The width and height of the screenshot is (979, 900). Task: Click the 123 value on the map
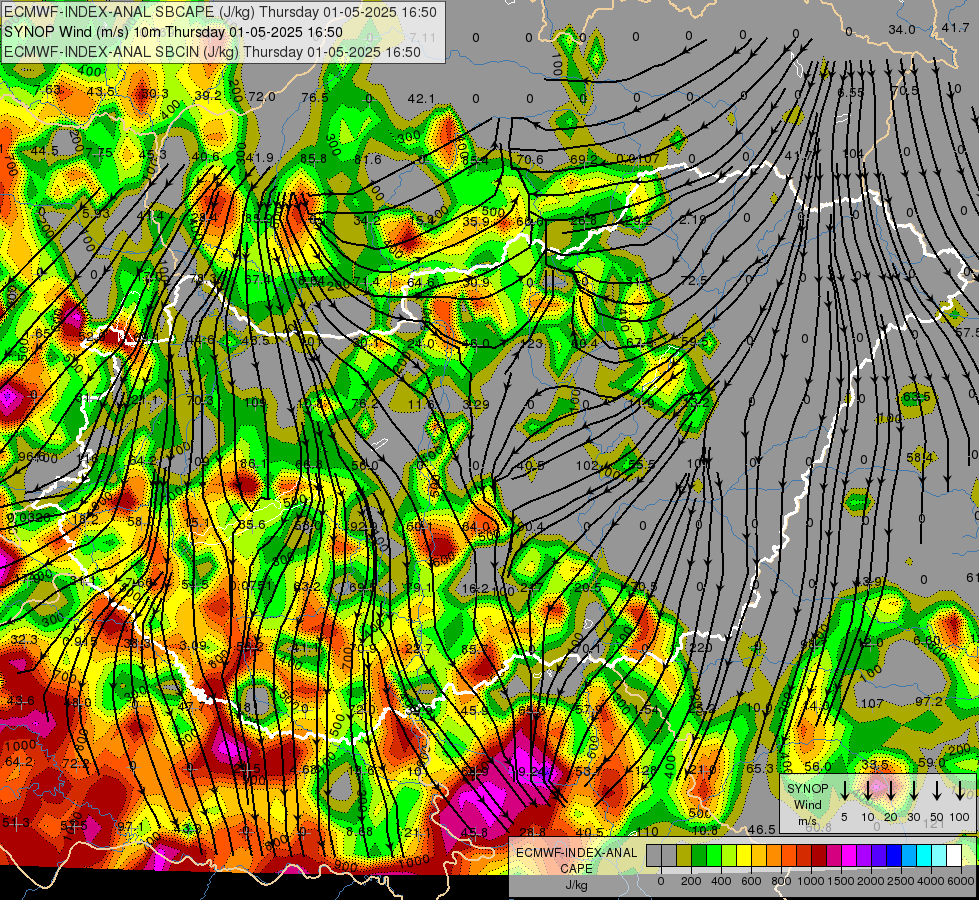pyautogui.click(x=531, y=344)
